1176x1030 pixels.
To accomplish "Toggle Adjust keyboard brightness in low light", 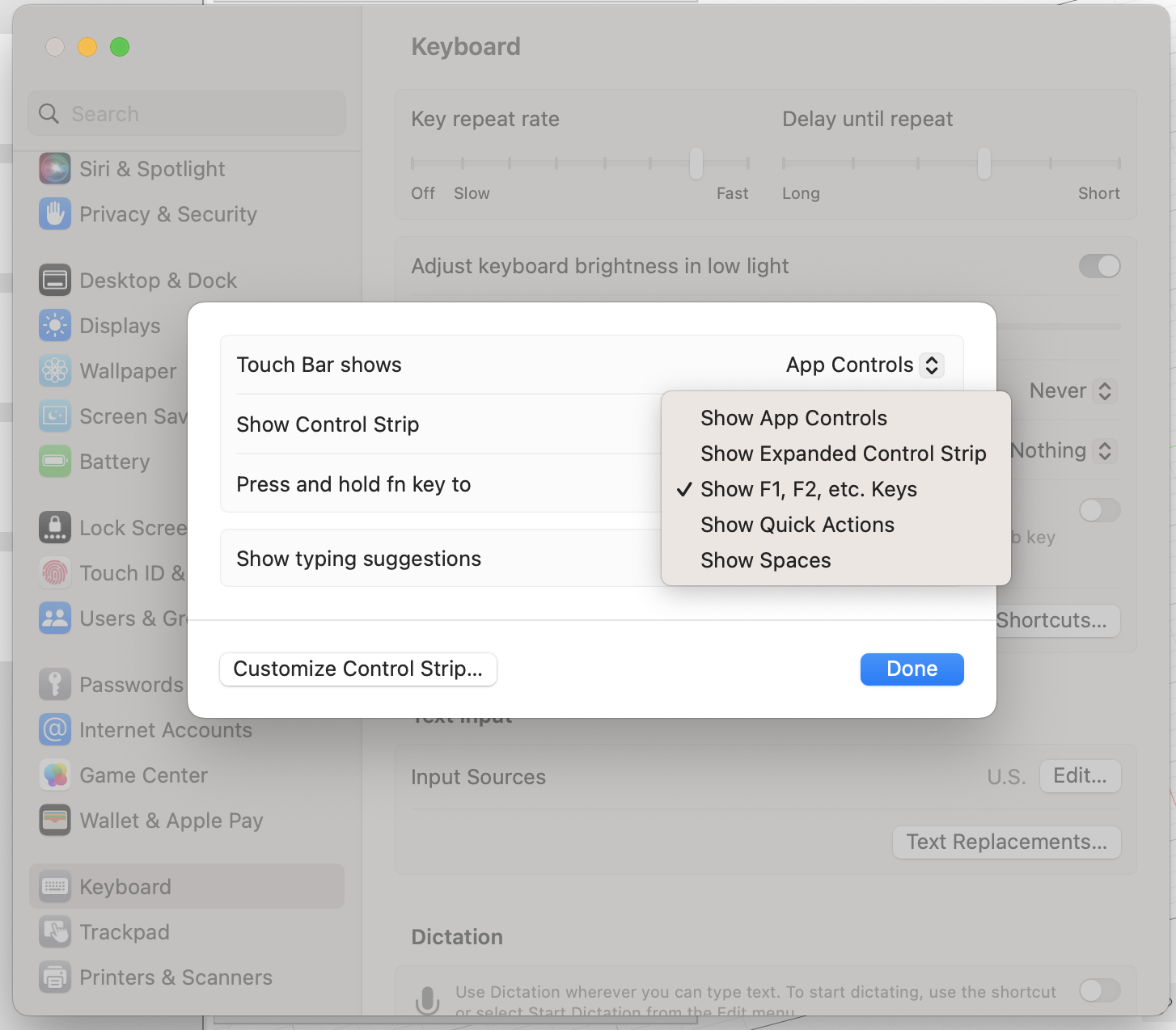I will (1099, 266).
